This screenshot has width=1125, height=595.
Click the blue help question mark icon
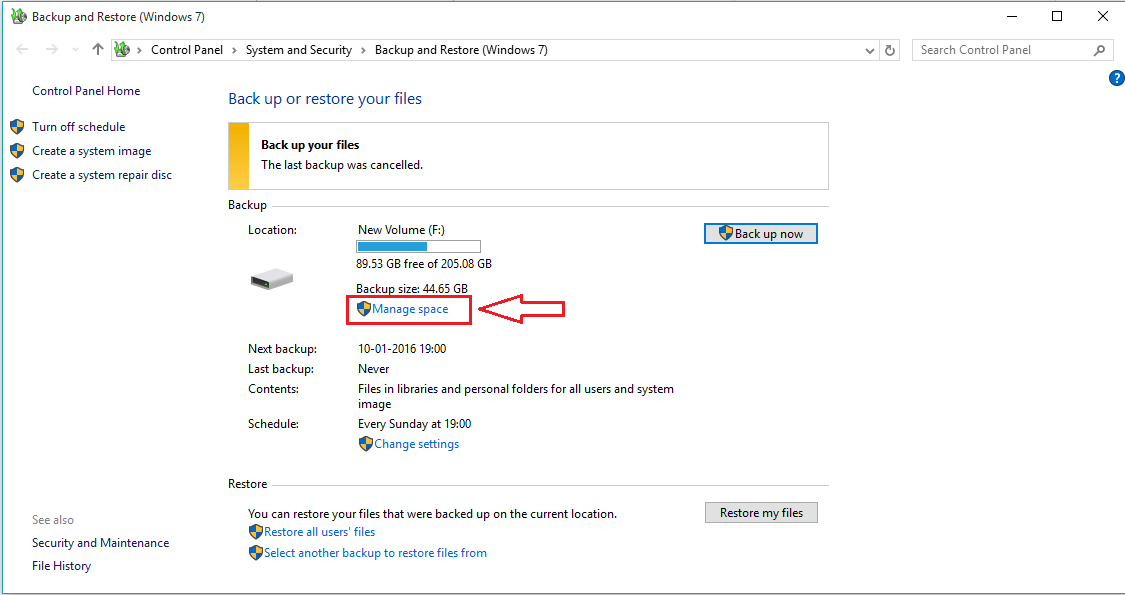[1116, 78]
